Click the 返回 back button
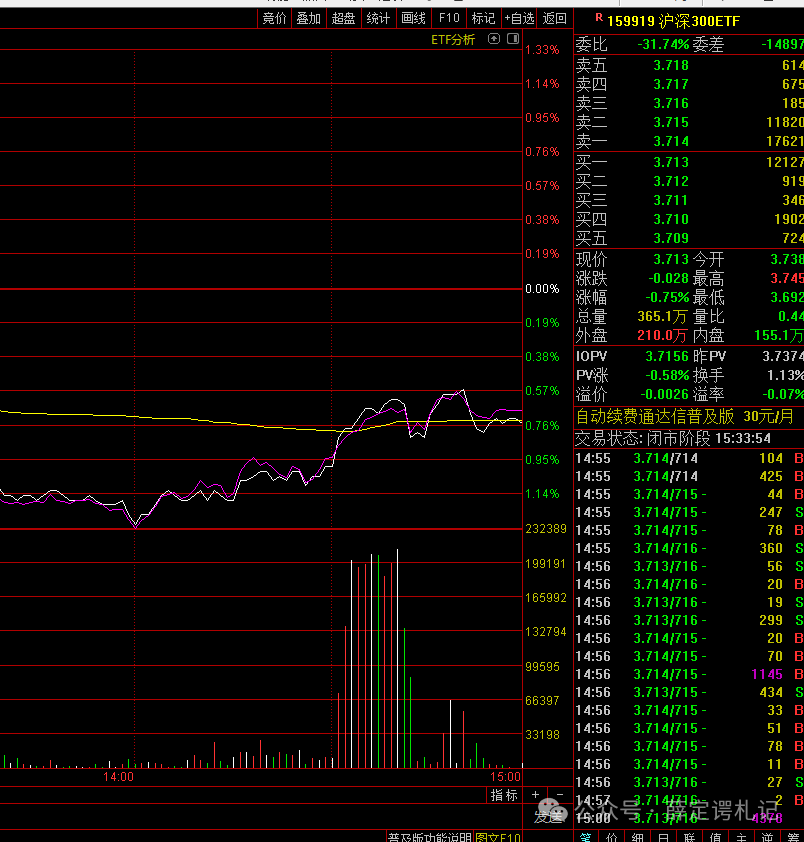 click(x=555, y=19)
